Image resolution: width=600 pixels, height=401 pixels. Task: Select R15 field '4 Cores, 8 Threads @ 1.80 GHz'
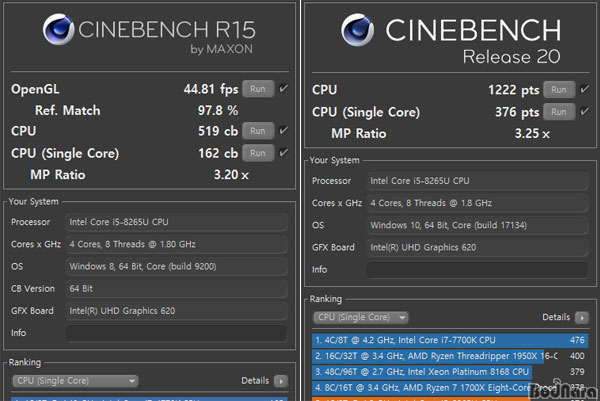[x=176, y=244]
